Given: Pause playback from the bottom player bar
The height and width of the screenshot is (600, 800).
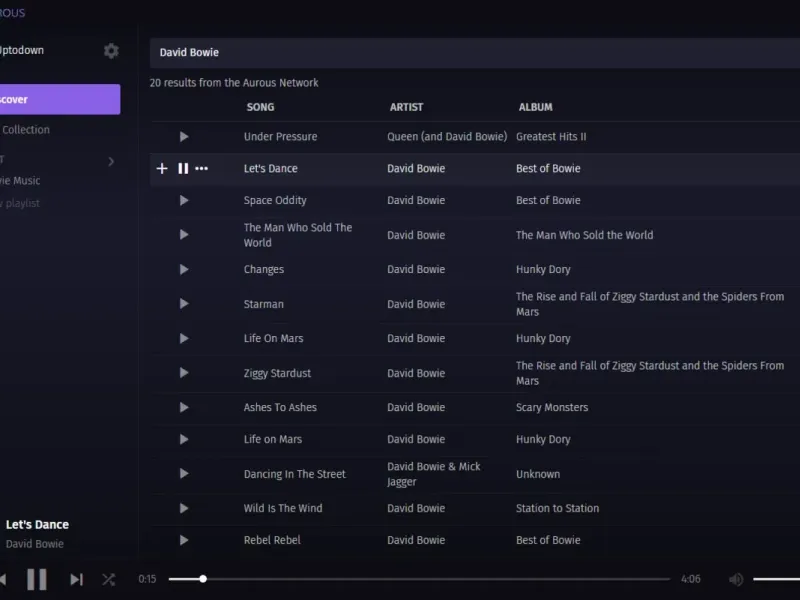Looking at the screenshot, I should (37, 579).
